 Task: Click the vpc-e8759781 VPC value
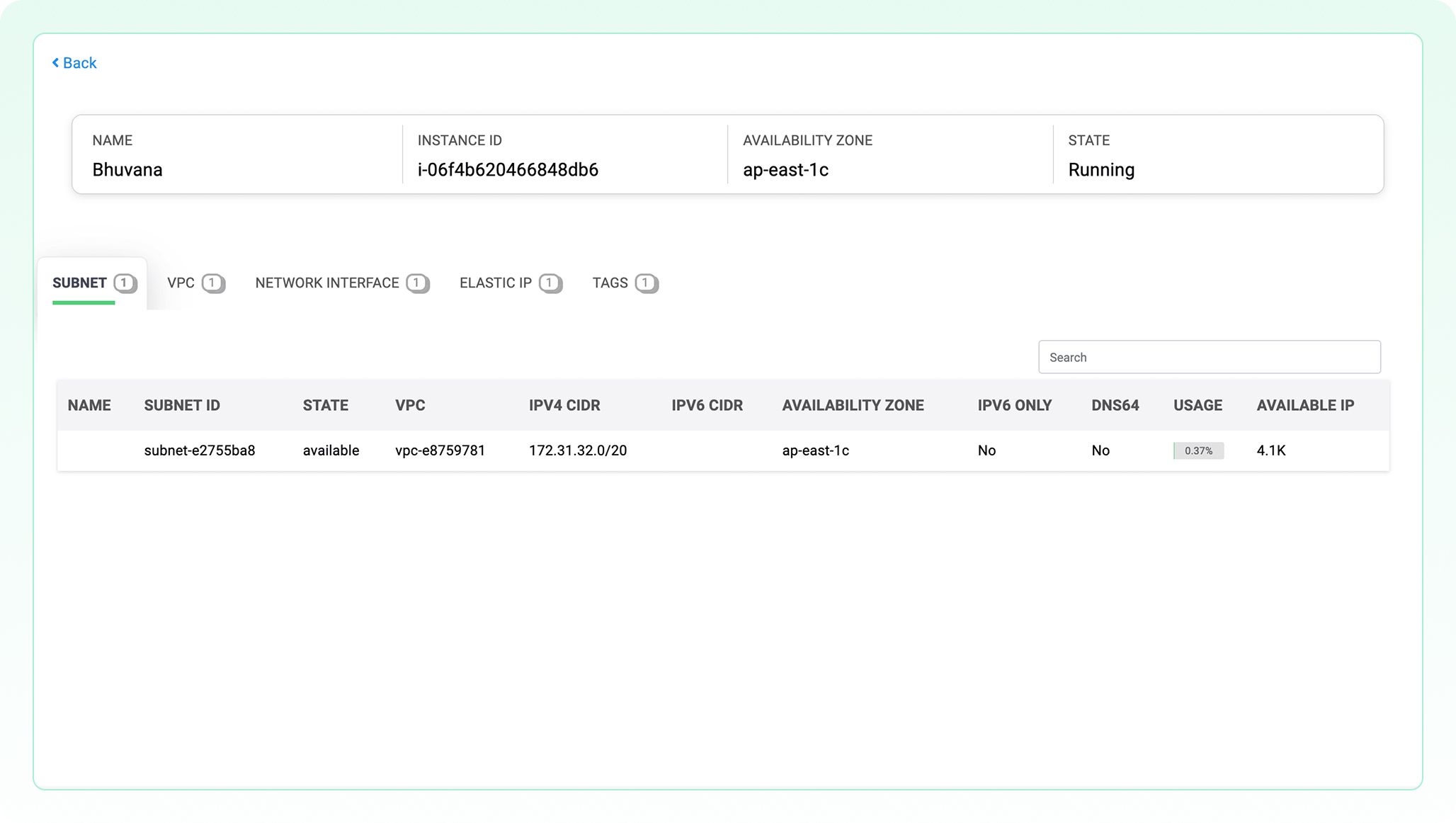pyautogui.click(x=440, y=450)
